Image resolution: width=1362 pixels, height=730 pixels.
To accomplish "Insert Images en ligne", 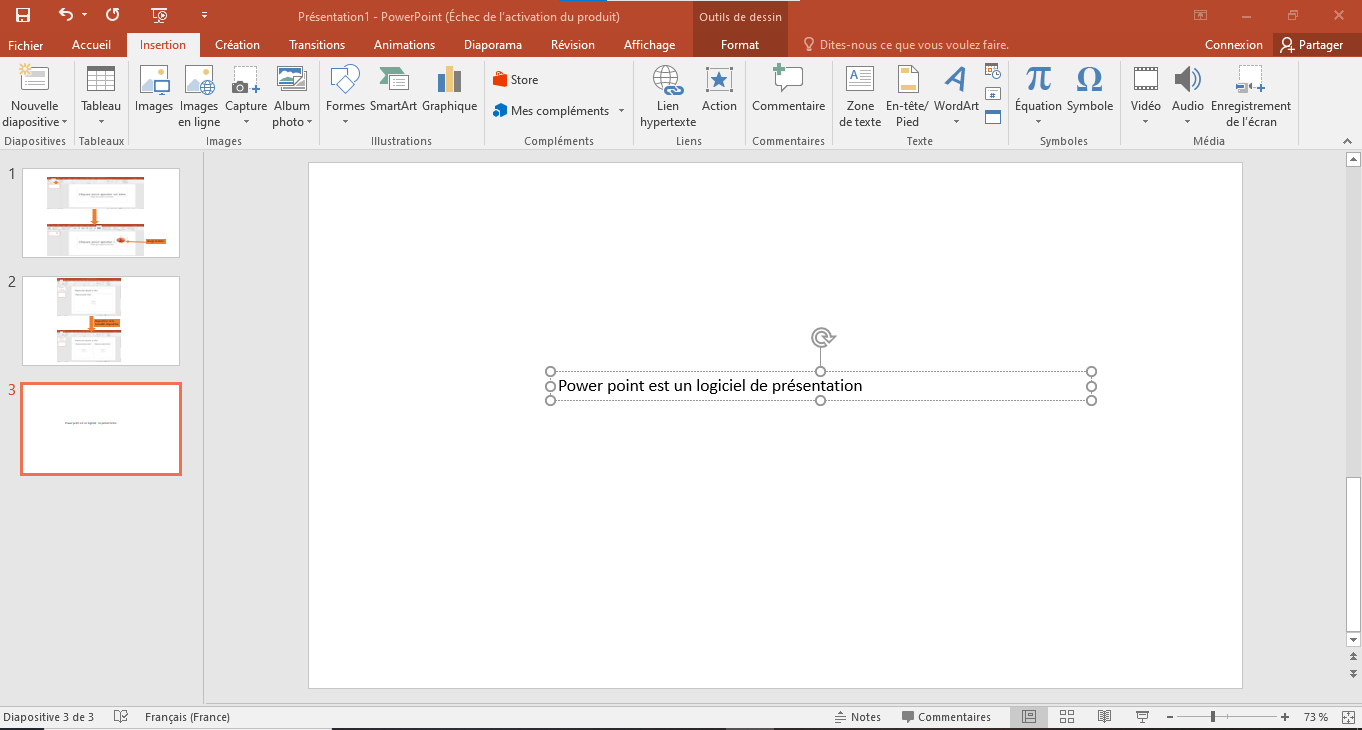I will (x=199, y=80).
